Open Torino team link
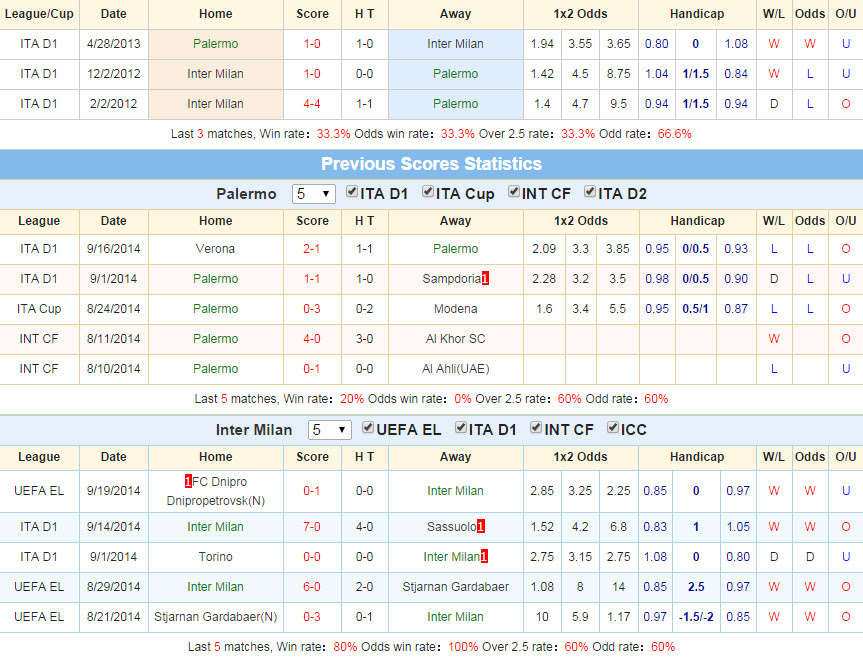The width and height of the screenshot is (863, 661). 215,556
